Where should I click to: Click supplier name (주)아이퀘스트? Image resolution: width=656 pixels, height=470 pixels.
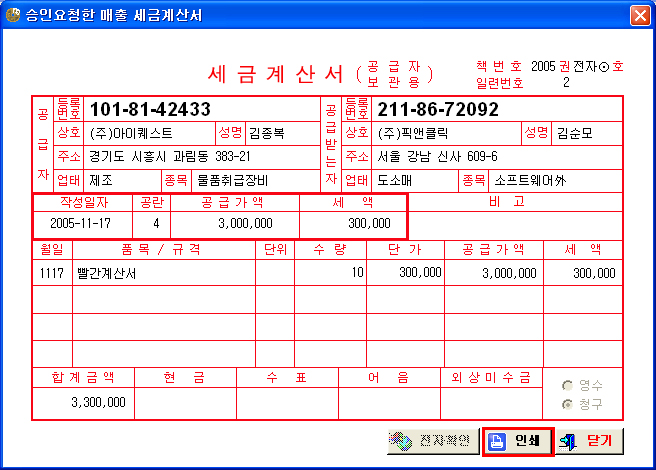click(x=131, y=134)
